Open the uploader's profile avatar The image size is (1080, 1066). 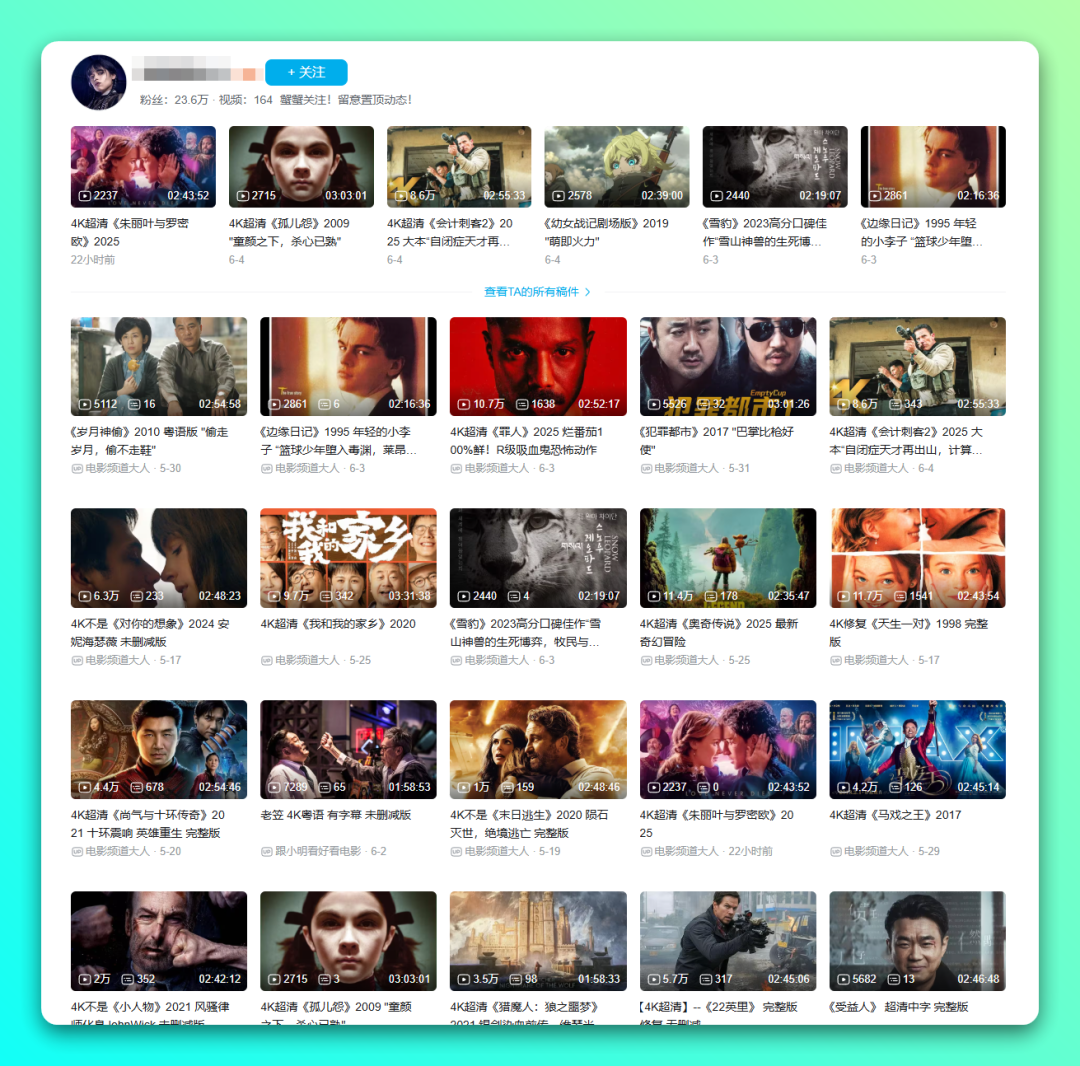click(98, 82)
